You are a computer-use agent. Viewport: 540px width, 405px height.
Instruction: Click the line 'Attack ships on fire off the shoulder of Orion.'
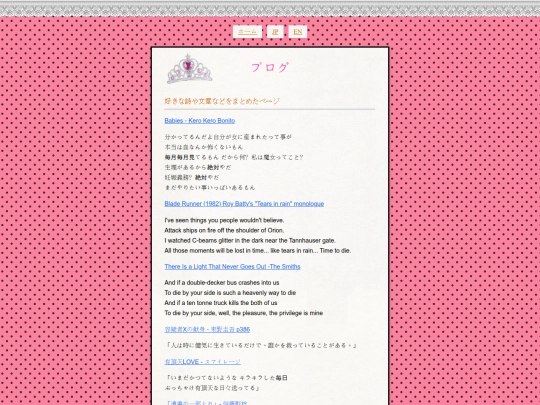point(224,230)
